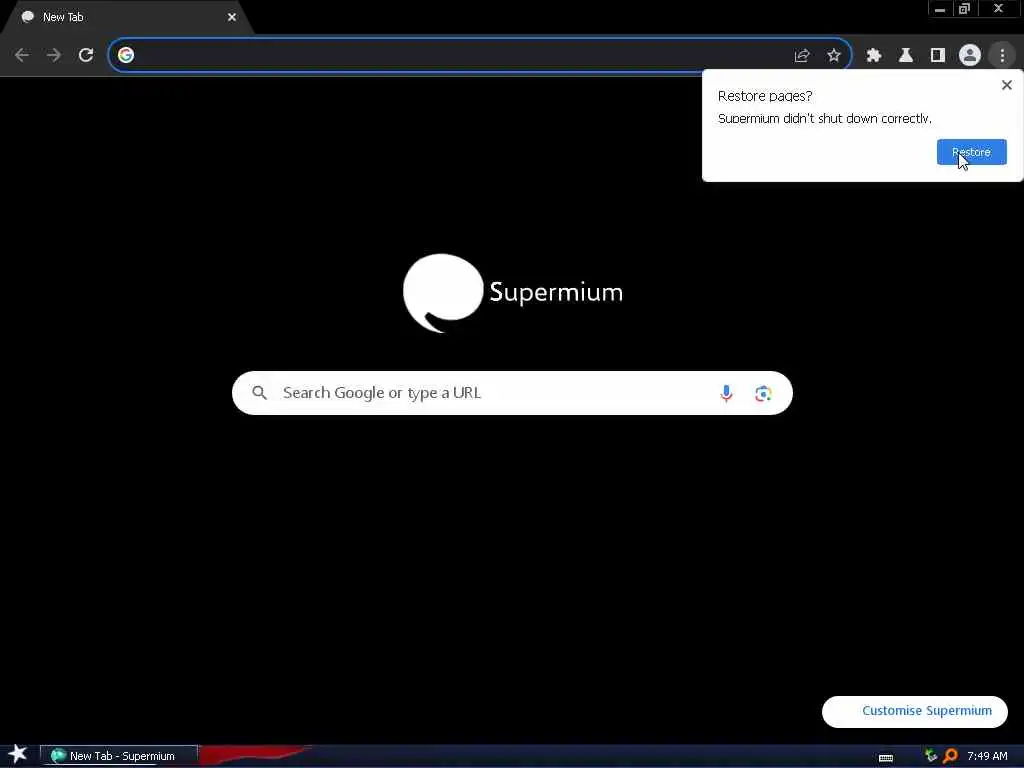Open the experiments flask icon
1024x768 pixels.
click(x=906, y=56)
